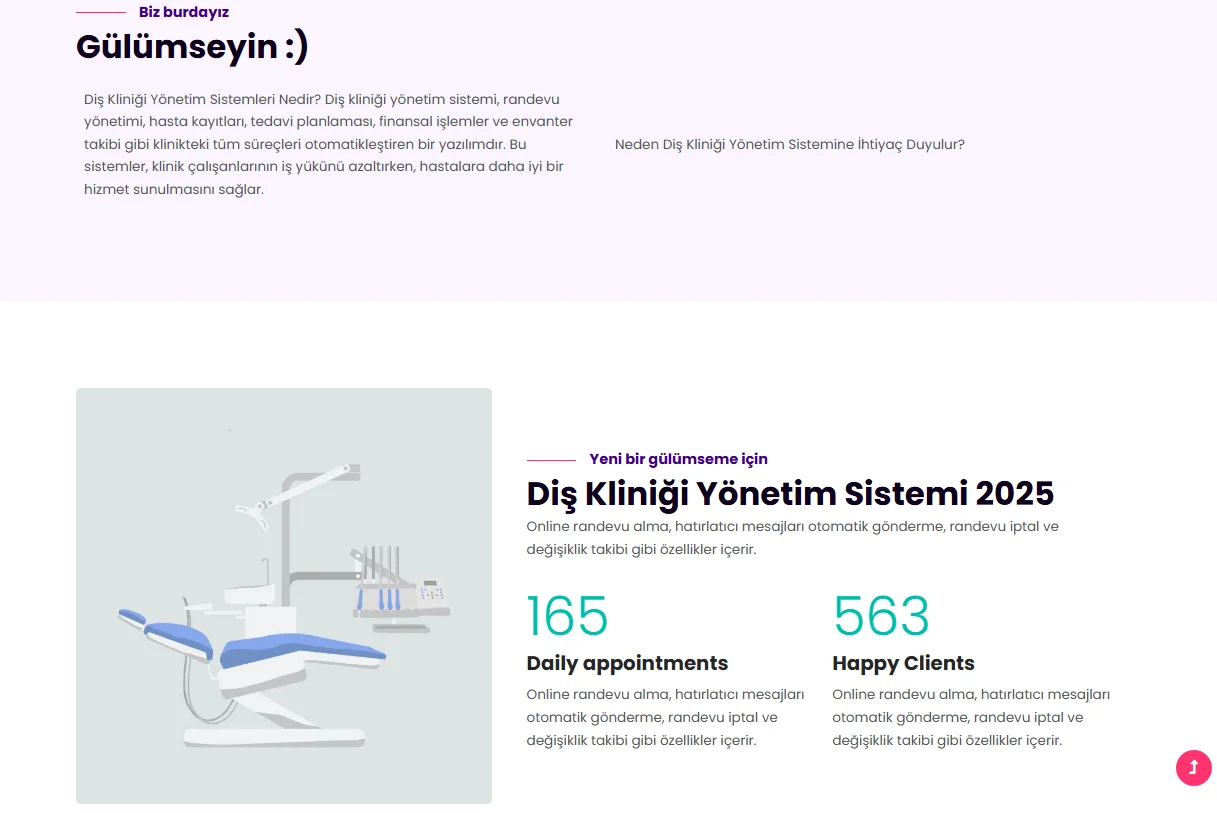Click the 563 counter number
This screenshot has height=813, width=1217.
point(881,616)
